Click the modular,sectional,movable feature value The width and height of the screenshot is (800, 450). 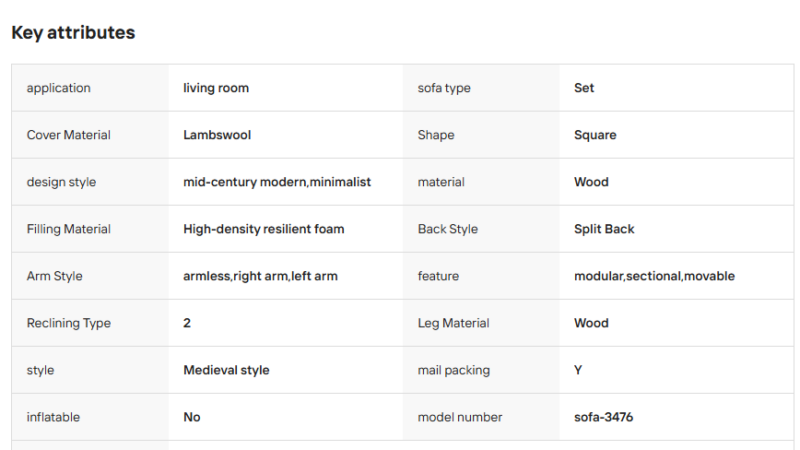(x=654, y=276)
